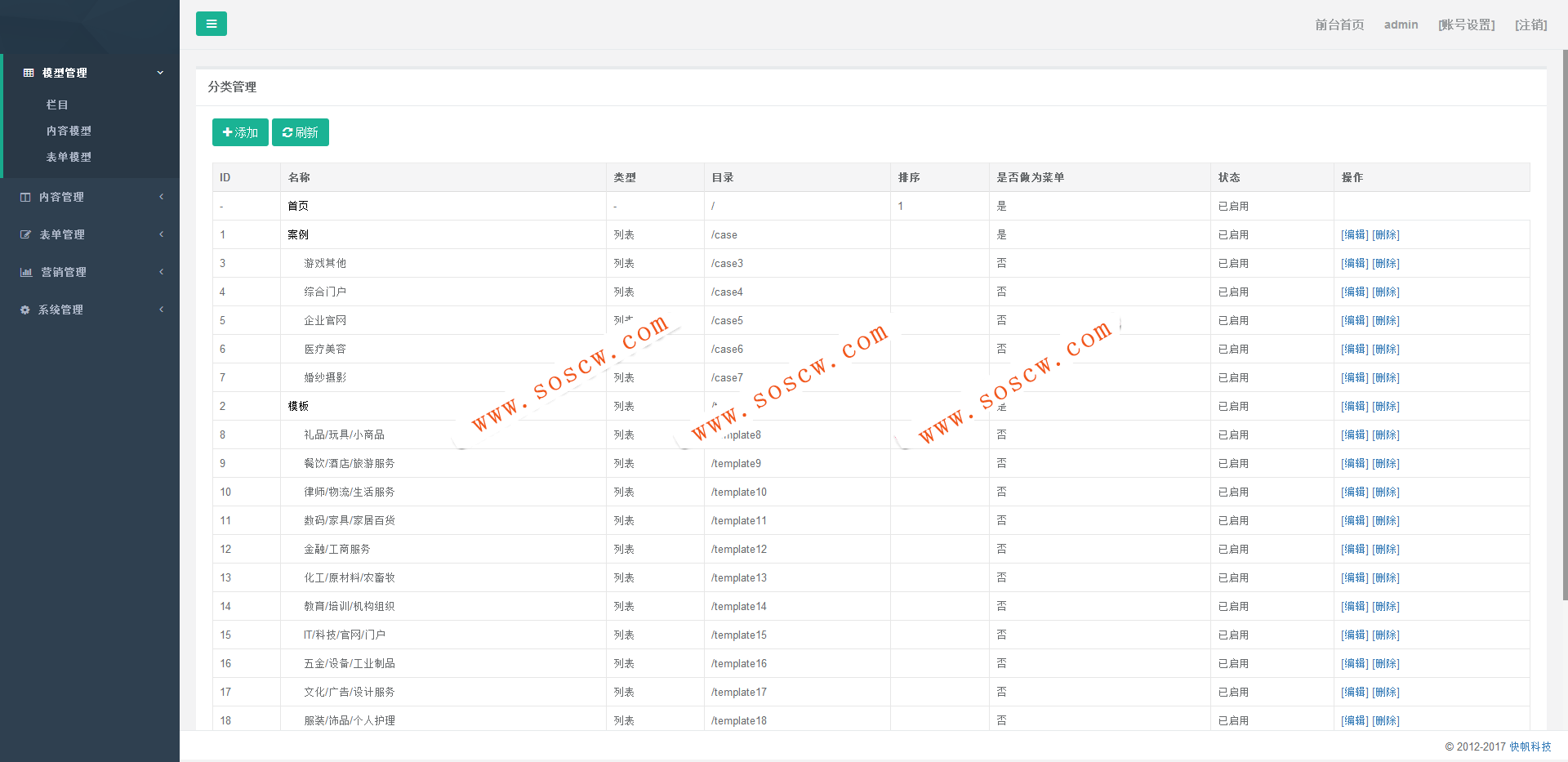Open the 快帆科技 footer link

(1530, 746)
